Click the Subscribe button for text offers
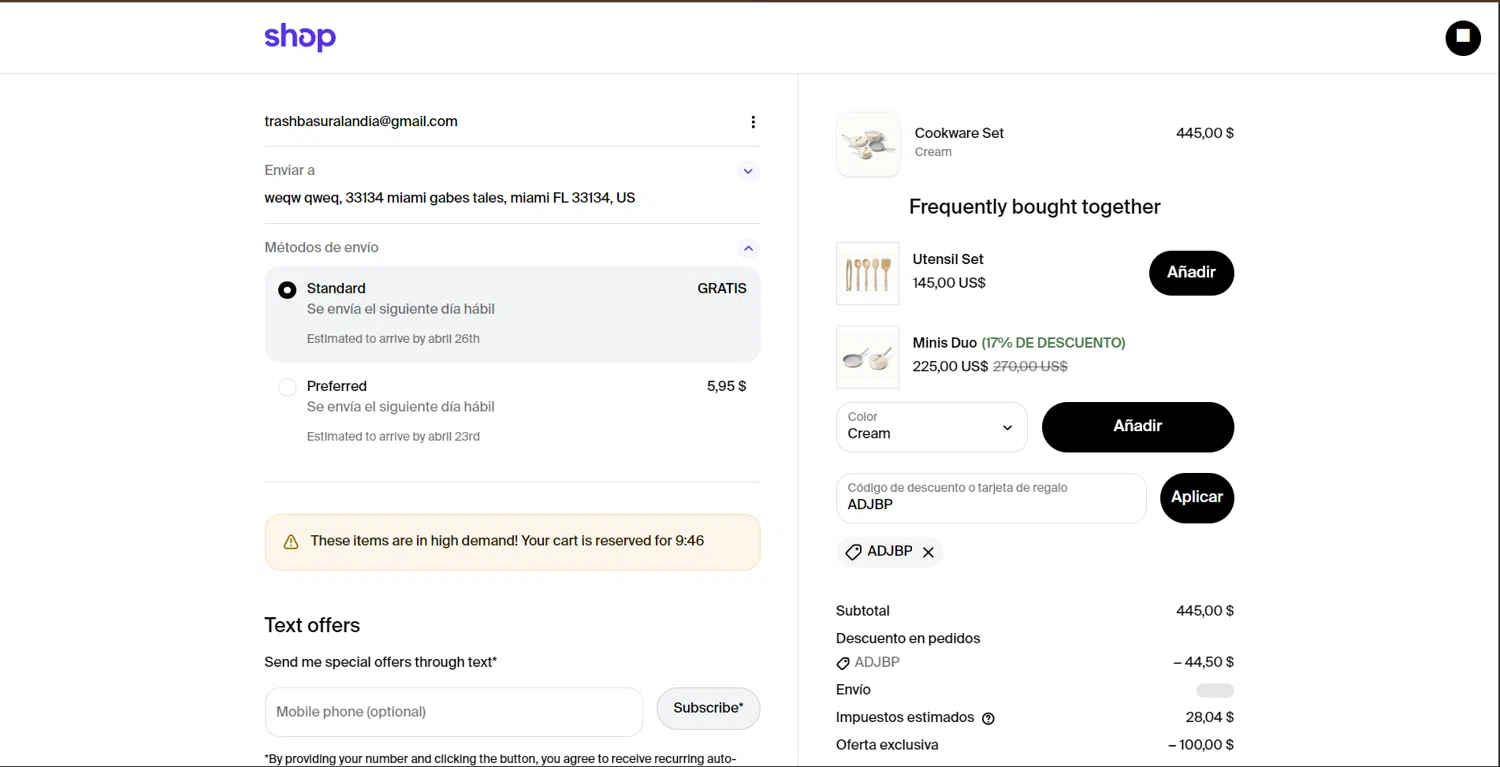 coord(708,708)
